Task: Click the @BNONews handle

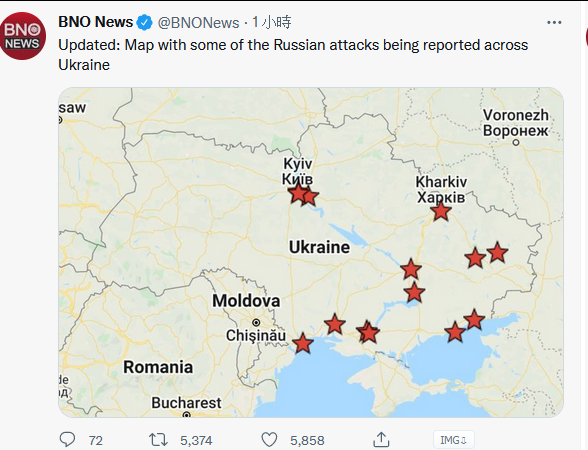Action: (x=198, y=23)
